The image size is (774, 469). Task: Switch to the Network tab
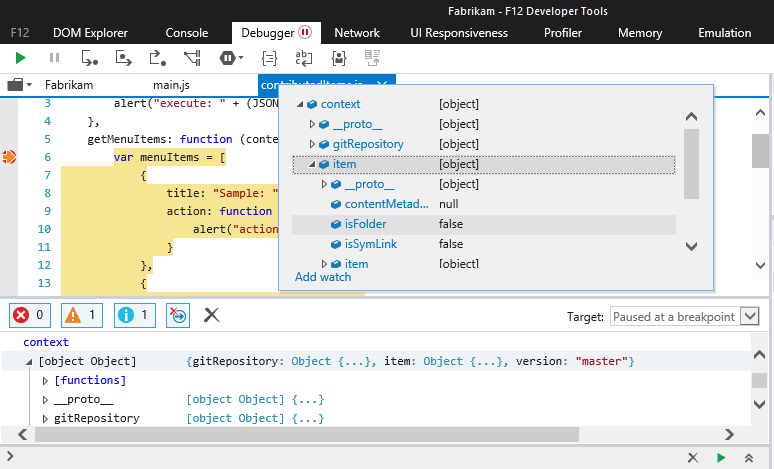357,33
